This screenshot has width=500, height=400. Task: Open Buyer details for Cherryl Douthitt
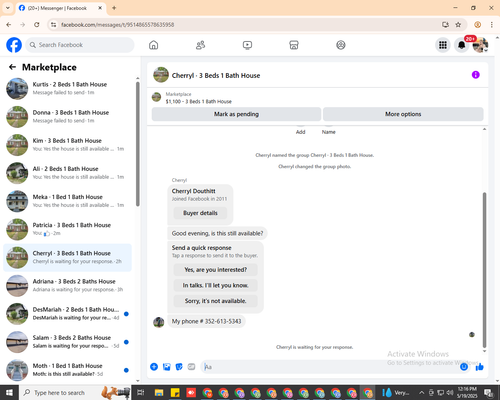point(200,213)
